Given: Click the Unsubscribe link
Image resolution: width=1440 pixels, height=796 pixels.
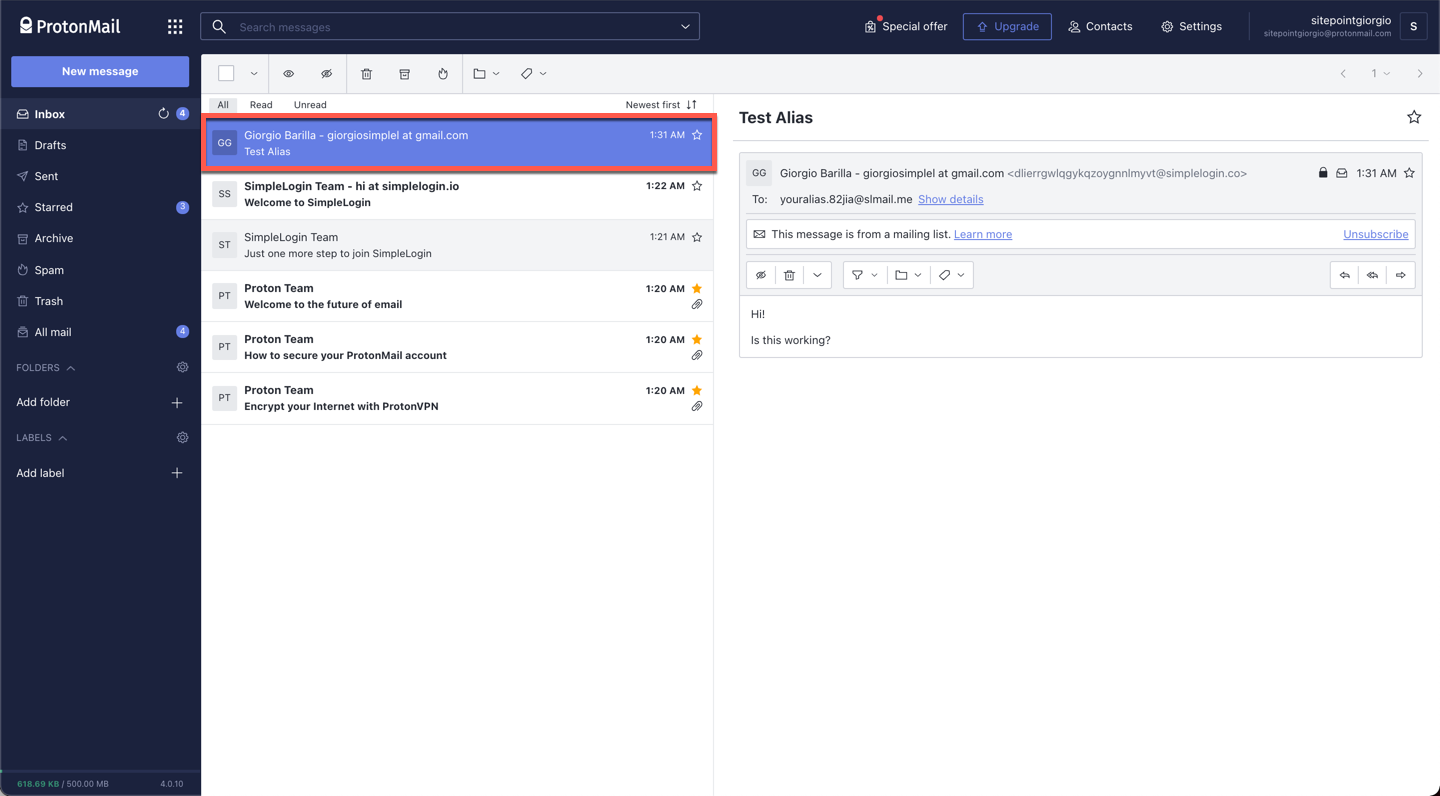Looking at the screenshot, I should pos(1375,234).
